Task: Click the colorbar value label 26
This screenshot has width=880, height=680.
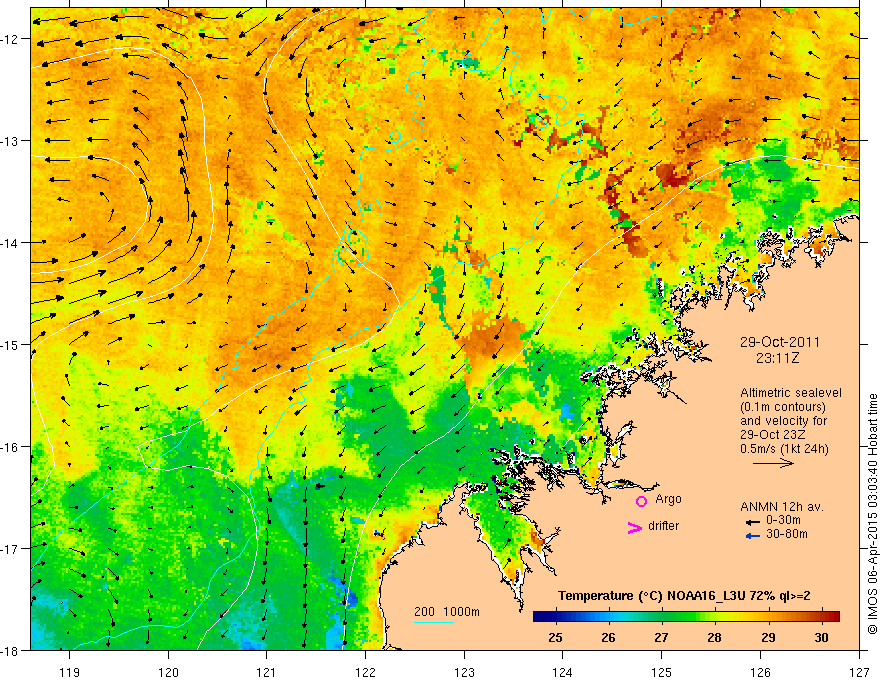Action: [x=608, y=638]
